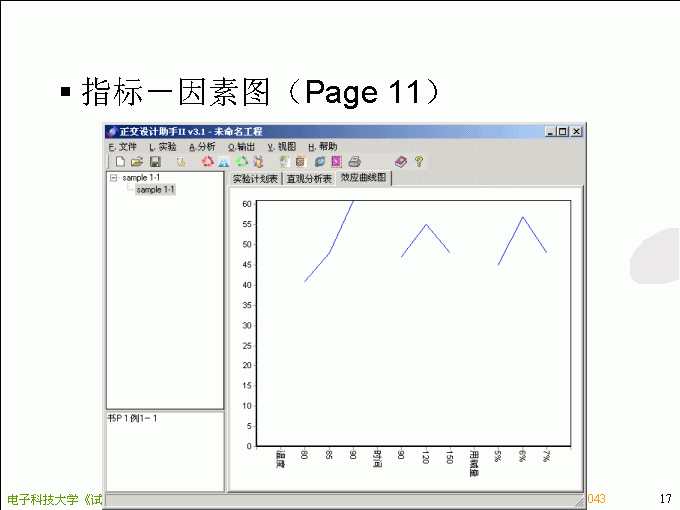Image resolution: width=680 pixels, height=510 pixels.
Task: Open the 帮助 menu
Action: click(322, 147)
